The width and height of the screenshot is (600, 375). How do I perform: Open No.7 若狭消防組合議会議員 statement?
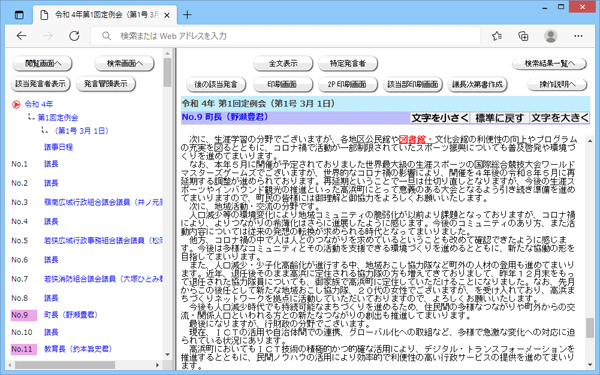click(x=103, y=279)
